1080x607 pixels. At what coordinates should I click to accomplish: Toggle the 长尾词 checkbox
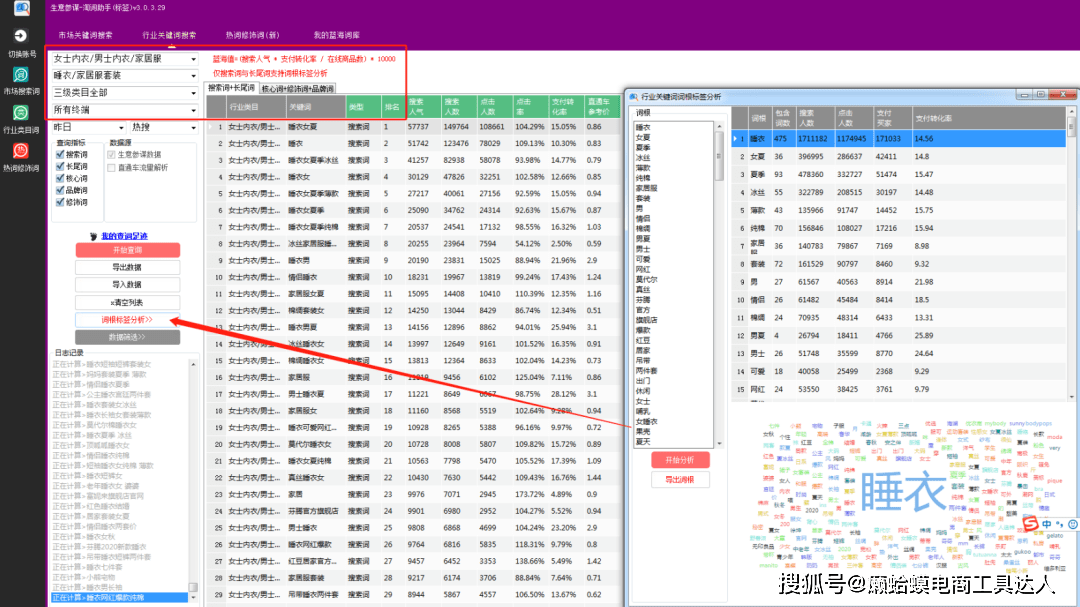[60, 167]
